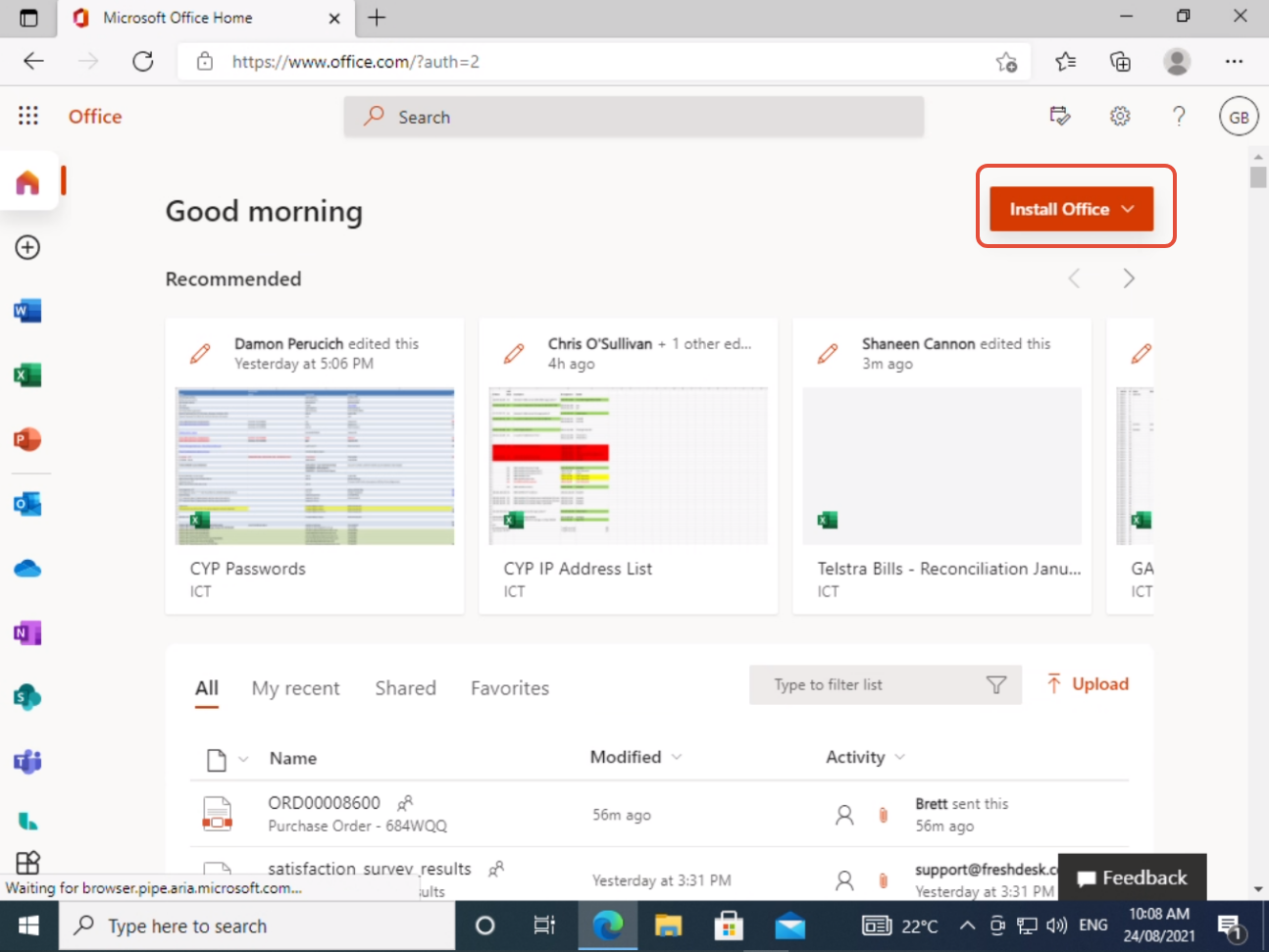The height and width of the screenshot is (952, 1269).
Task: Open the Windows Start menu
Action: [28, 926]
